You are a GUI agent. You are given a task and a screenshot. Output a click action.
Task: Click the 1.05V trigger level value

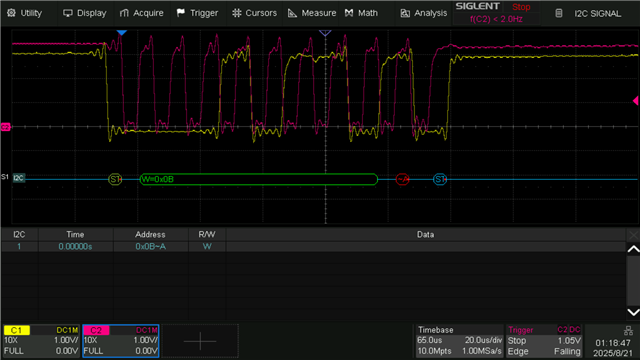click(x=569, y=340)
